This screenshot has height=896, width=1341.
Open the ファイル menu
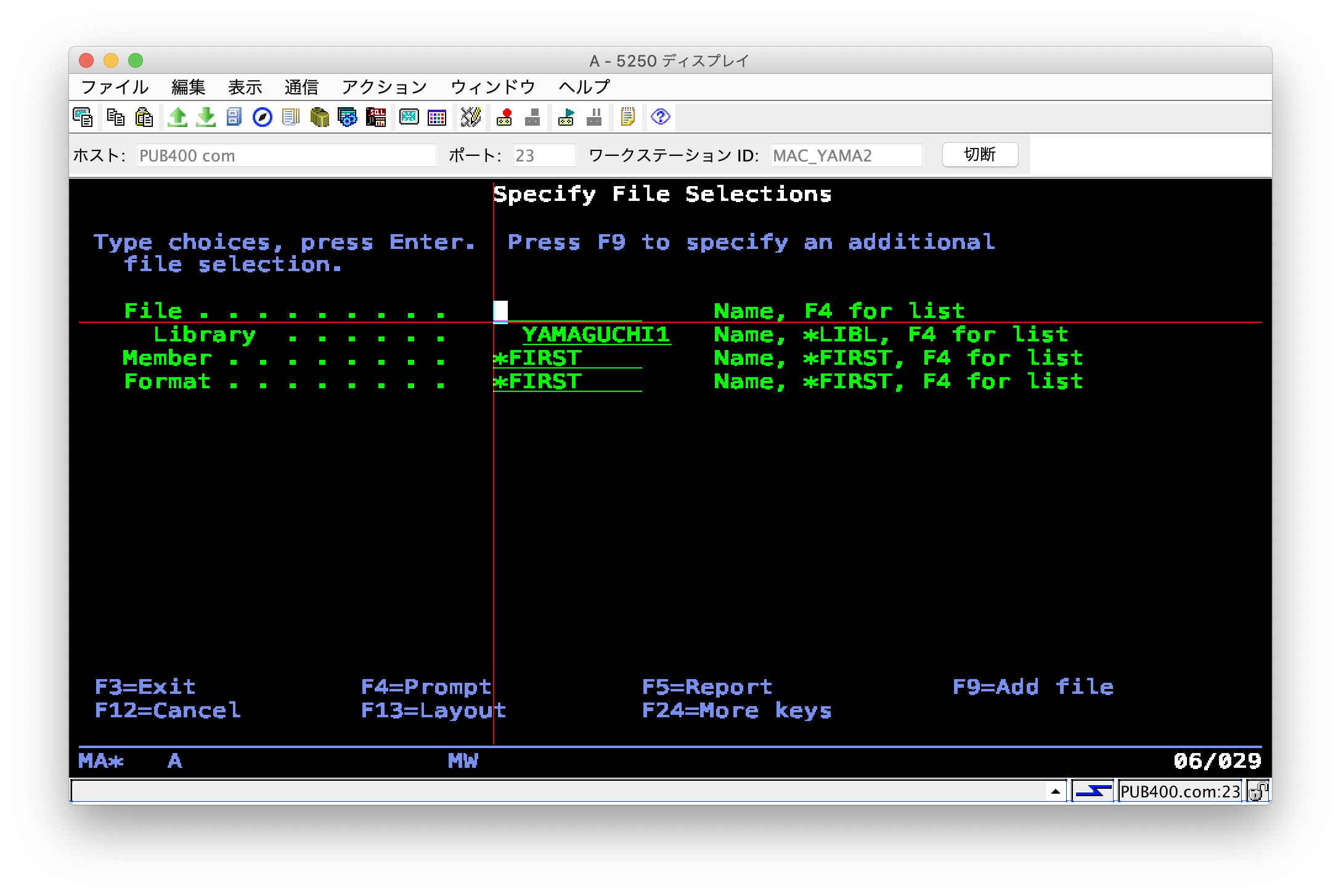[115, 87]
